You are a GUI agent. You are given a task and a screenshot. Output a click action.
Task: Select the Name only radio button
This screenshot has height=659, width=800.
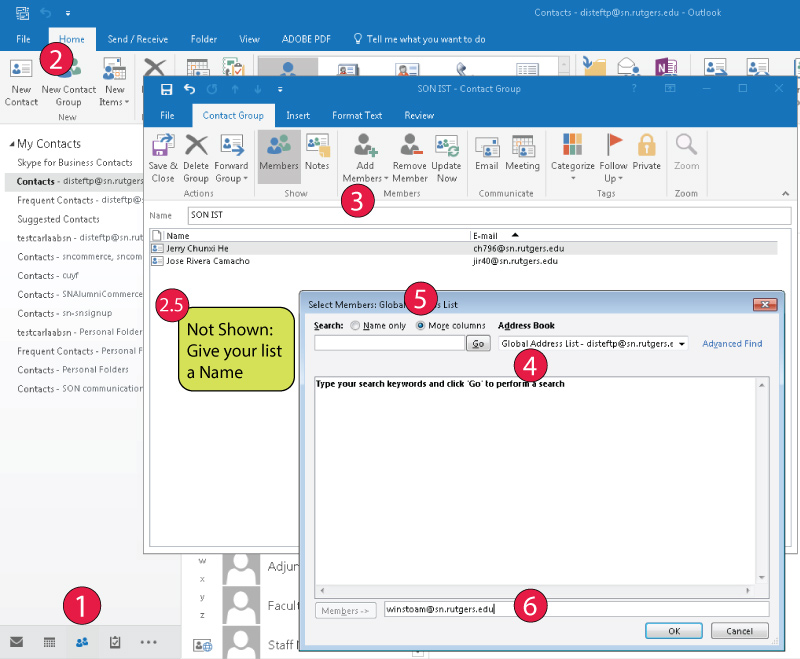[355, 325]
